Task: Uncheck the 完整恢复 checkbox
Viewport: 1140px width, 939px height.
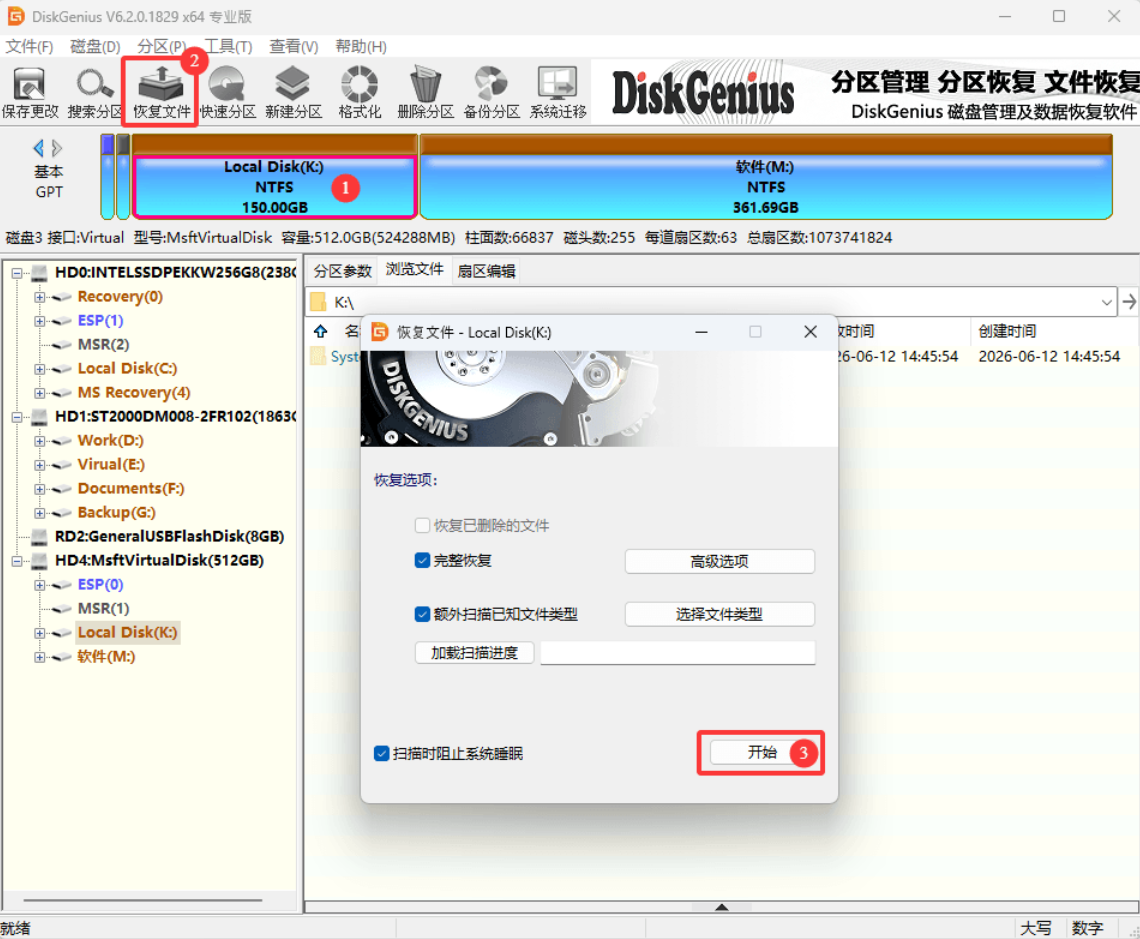Action: pyautogui.click(x=422, y=560)
